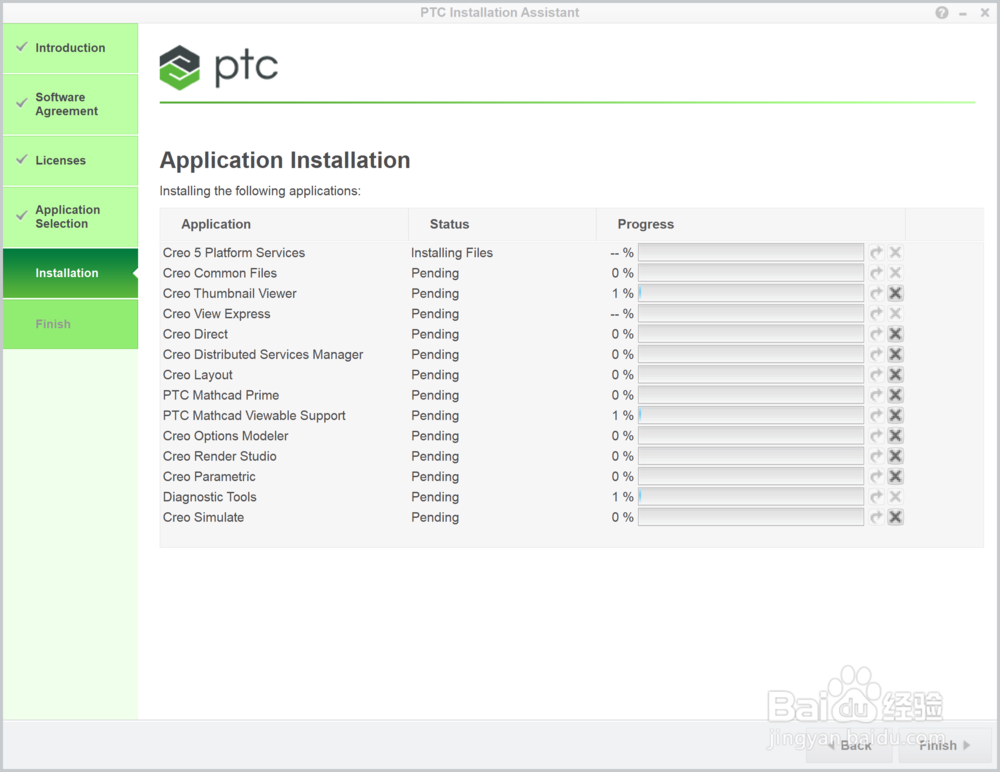
Task: Cancel installation of Creo Direct
Action: coord(895,334)
